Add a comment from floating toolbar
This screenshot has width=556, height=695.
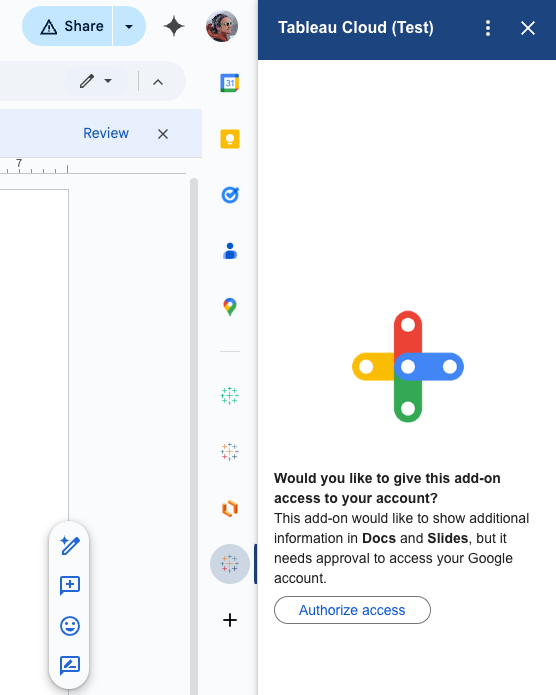pos(70,585)
